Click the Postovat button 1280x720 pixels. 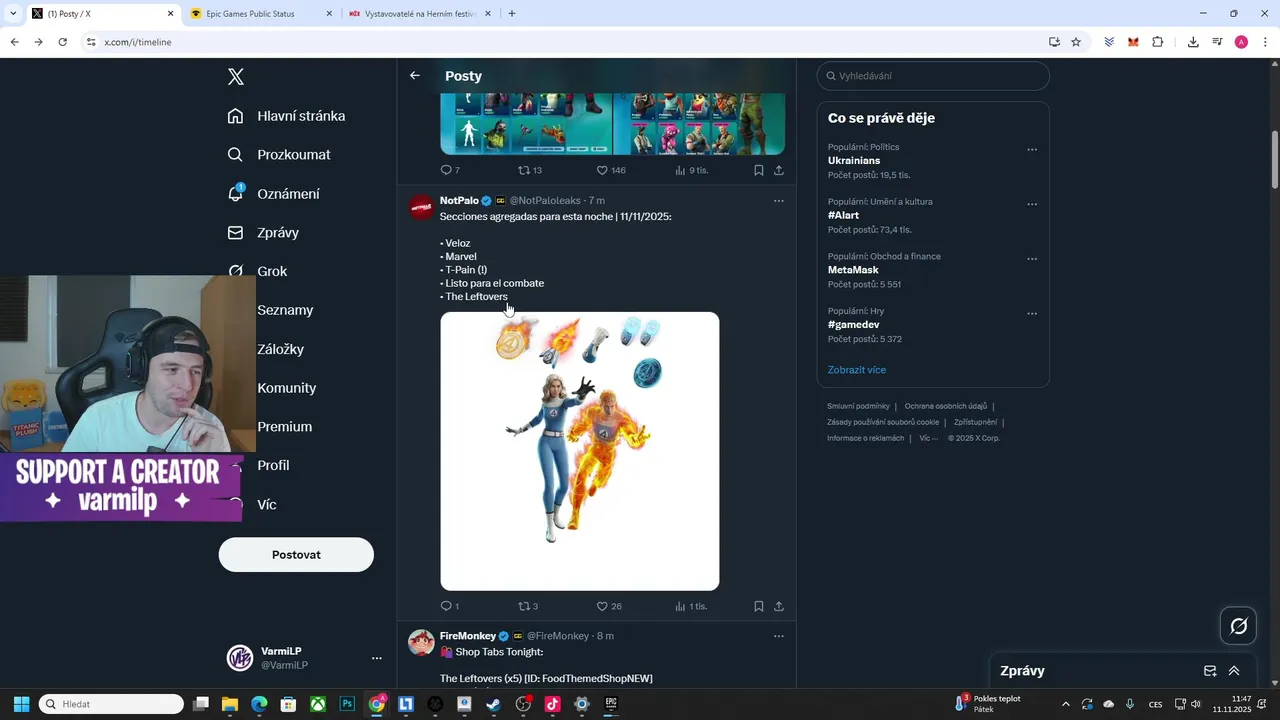(x=296, y=555)
